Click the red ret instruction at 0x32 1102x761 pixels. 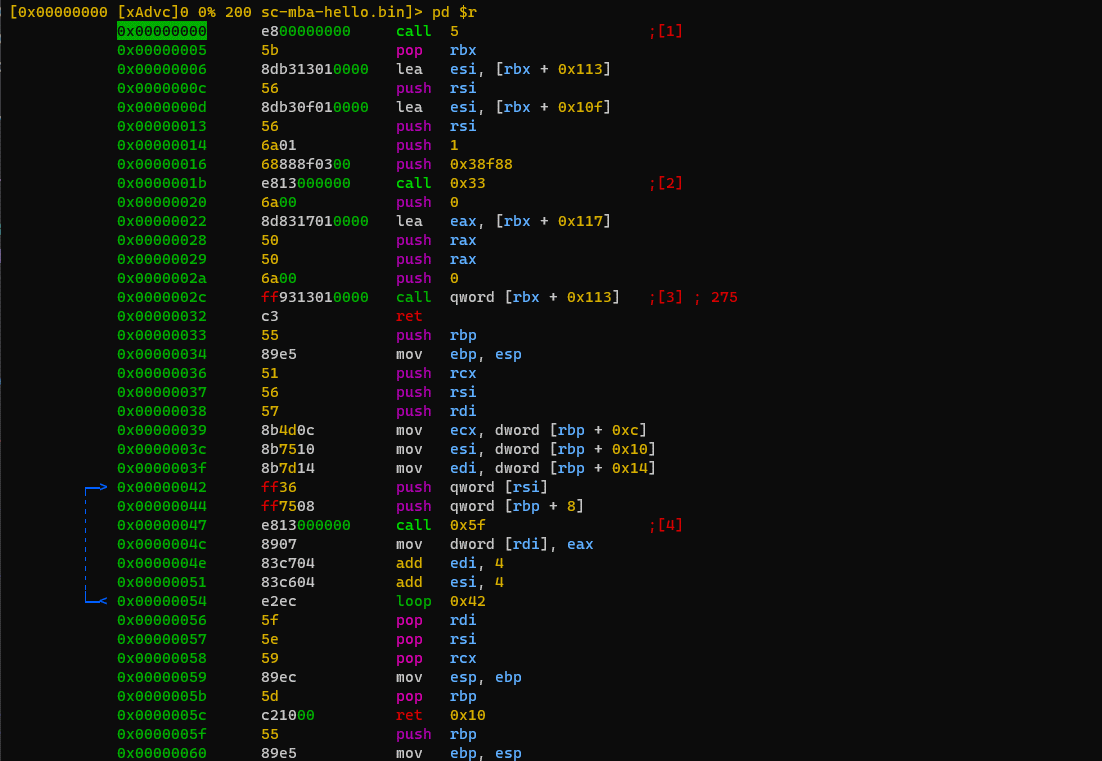[409, 316]
